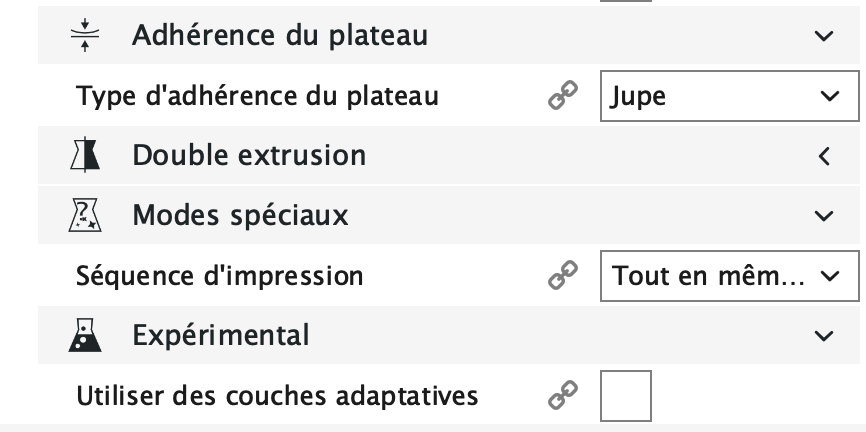The width and height of the screenshot is (866, 432).
Task: Click the Adhérence du plateau header title
Action: 280,37
